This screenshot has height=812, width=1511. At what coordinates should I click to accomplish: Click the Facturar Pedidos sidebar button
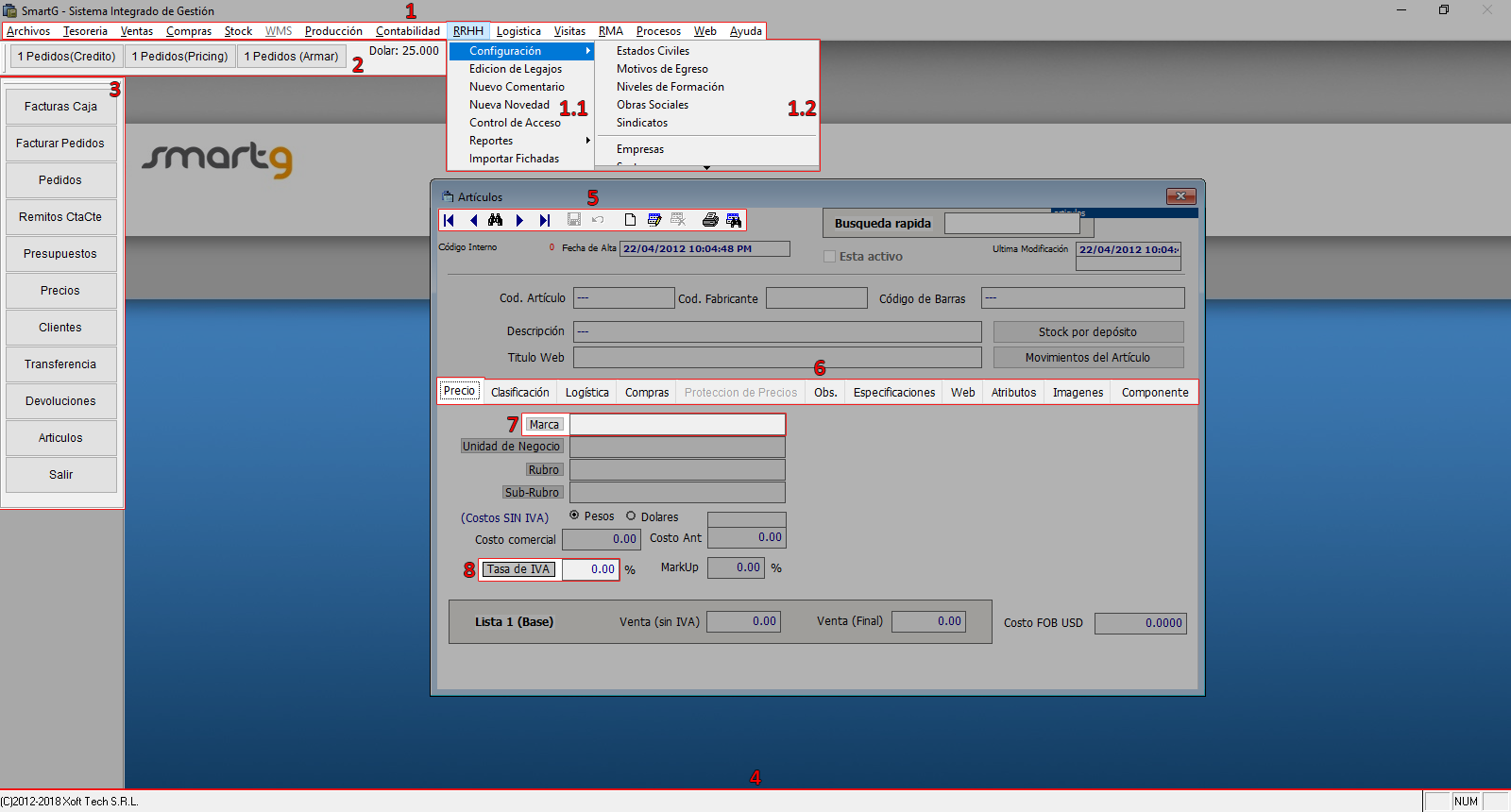coord(61,144)
